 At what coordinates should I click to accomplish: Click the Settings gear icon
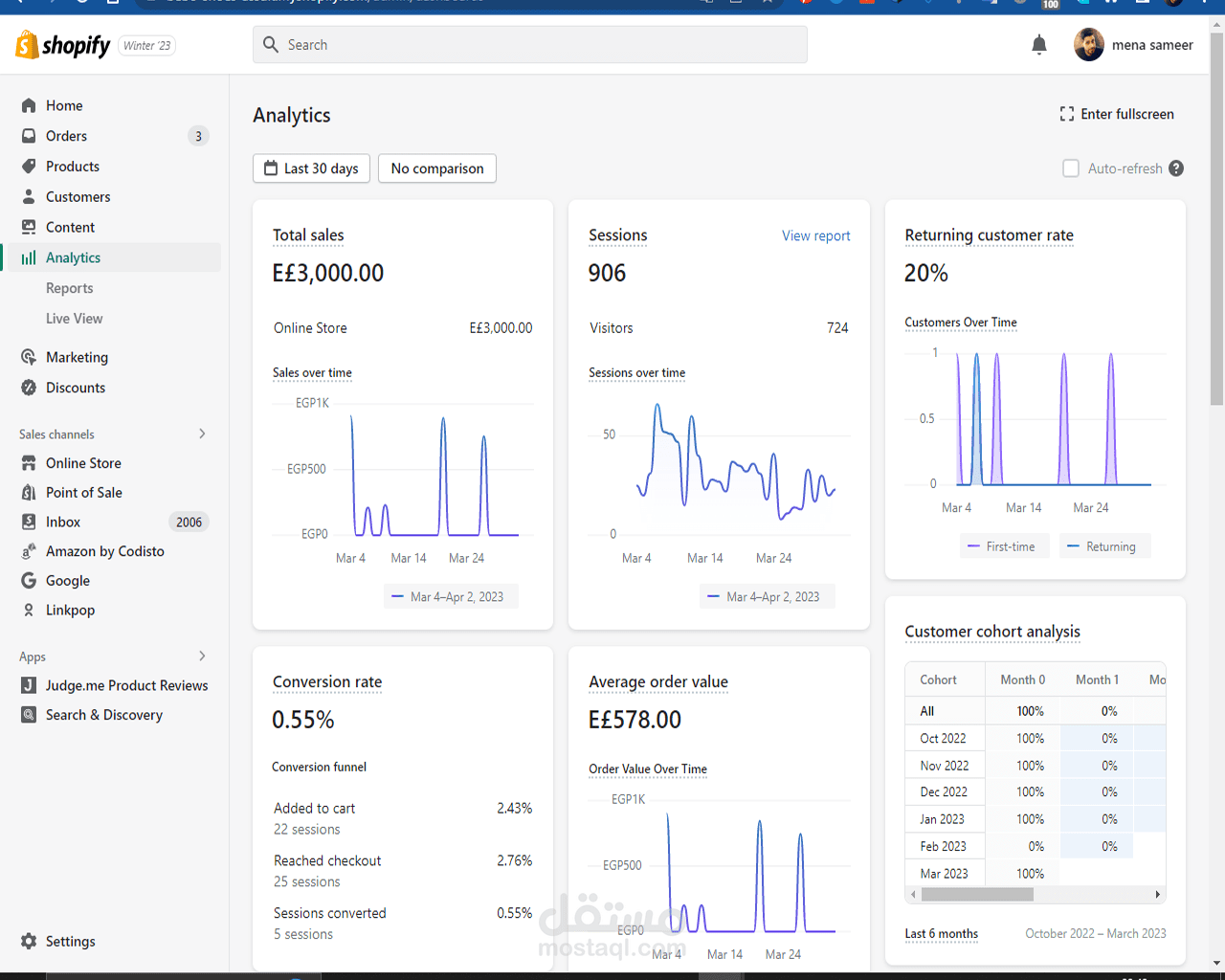click(x=29, y=941)
